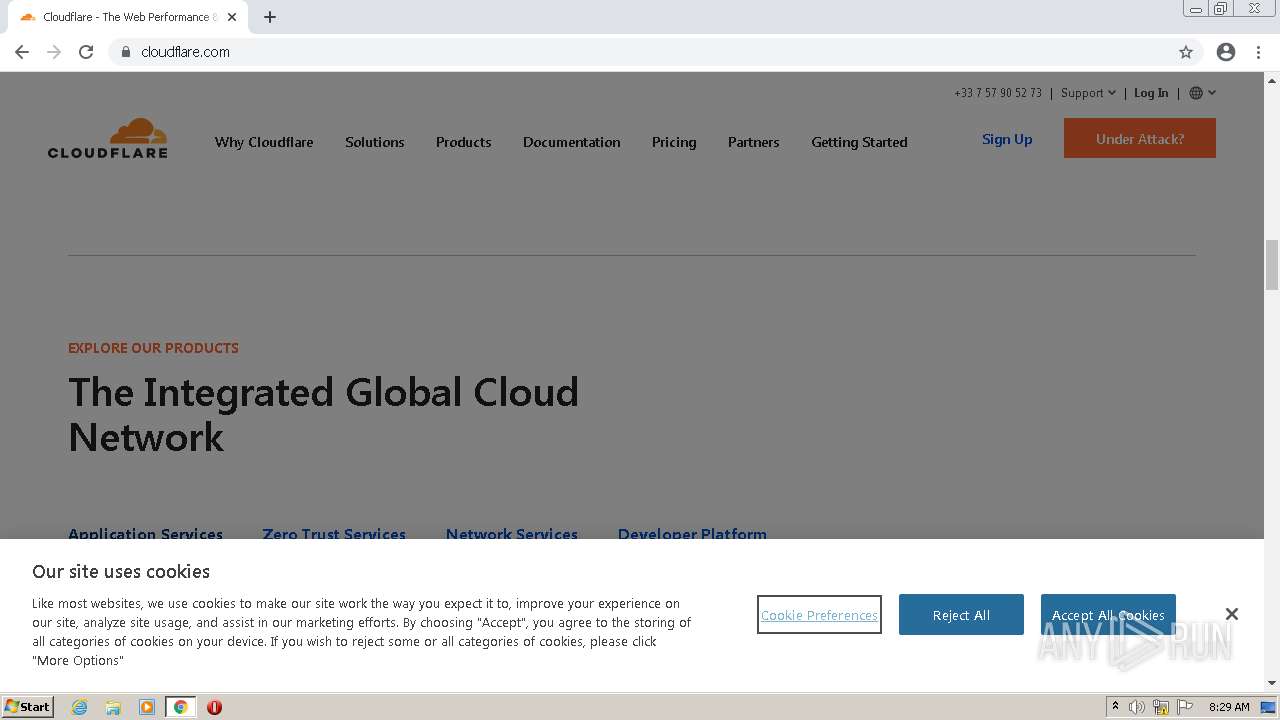Open media player taskbar icon

point(147,707)
